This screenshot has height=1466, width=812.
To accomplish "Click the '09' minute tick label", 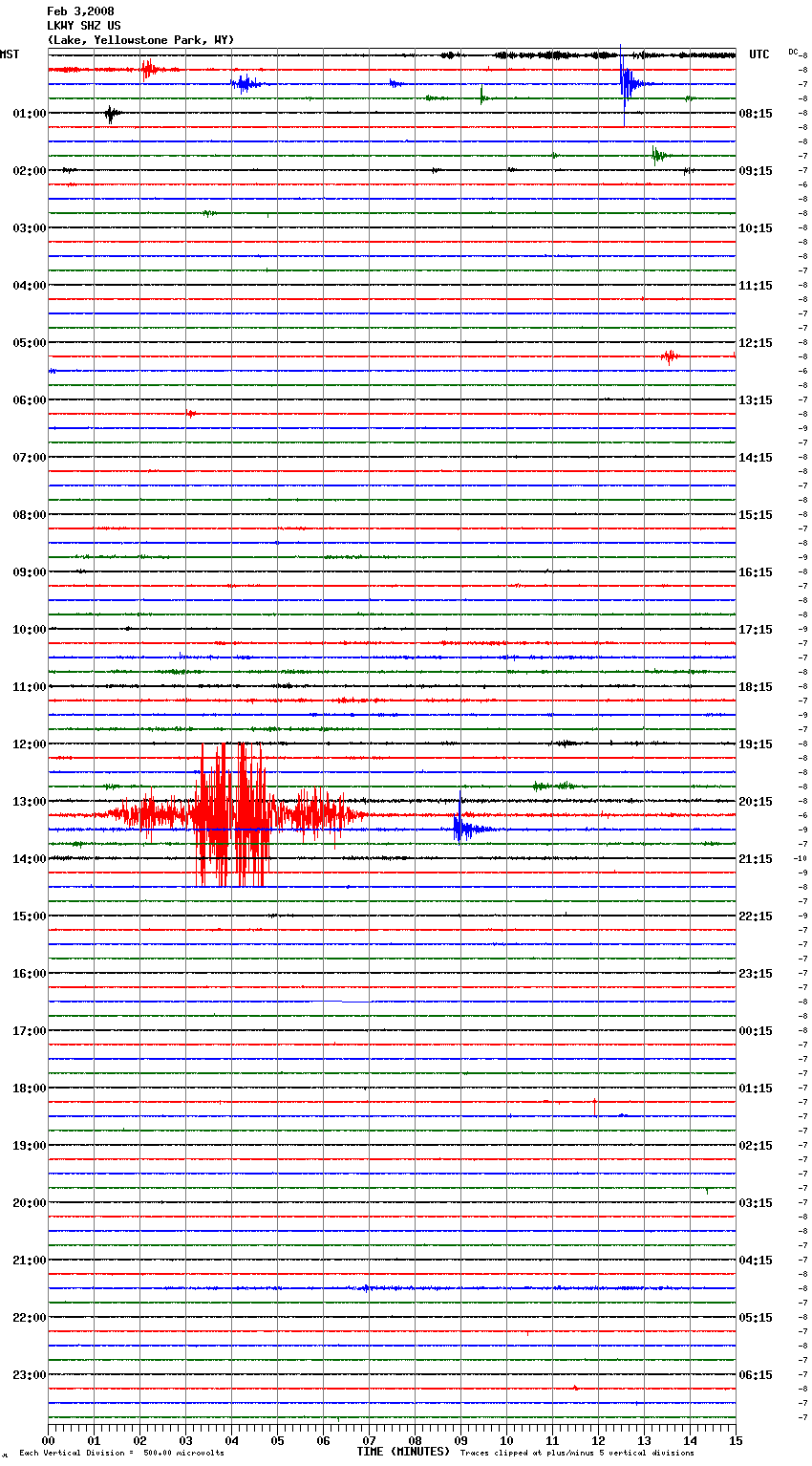I will click(x=460, y=1440).
